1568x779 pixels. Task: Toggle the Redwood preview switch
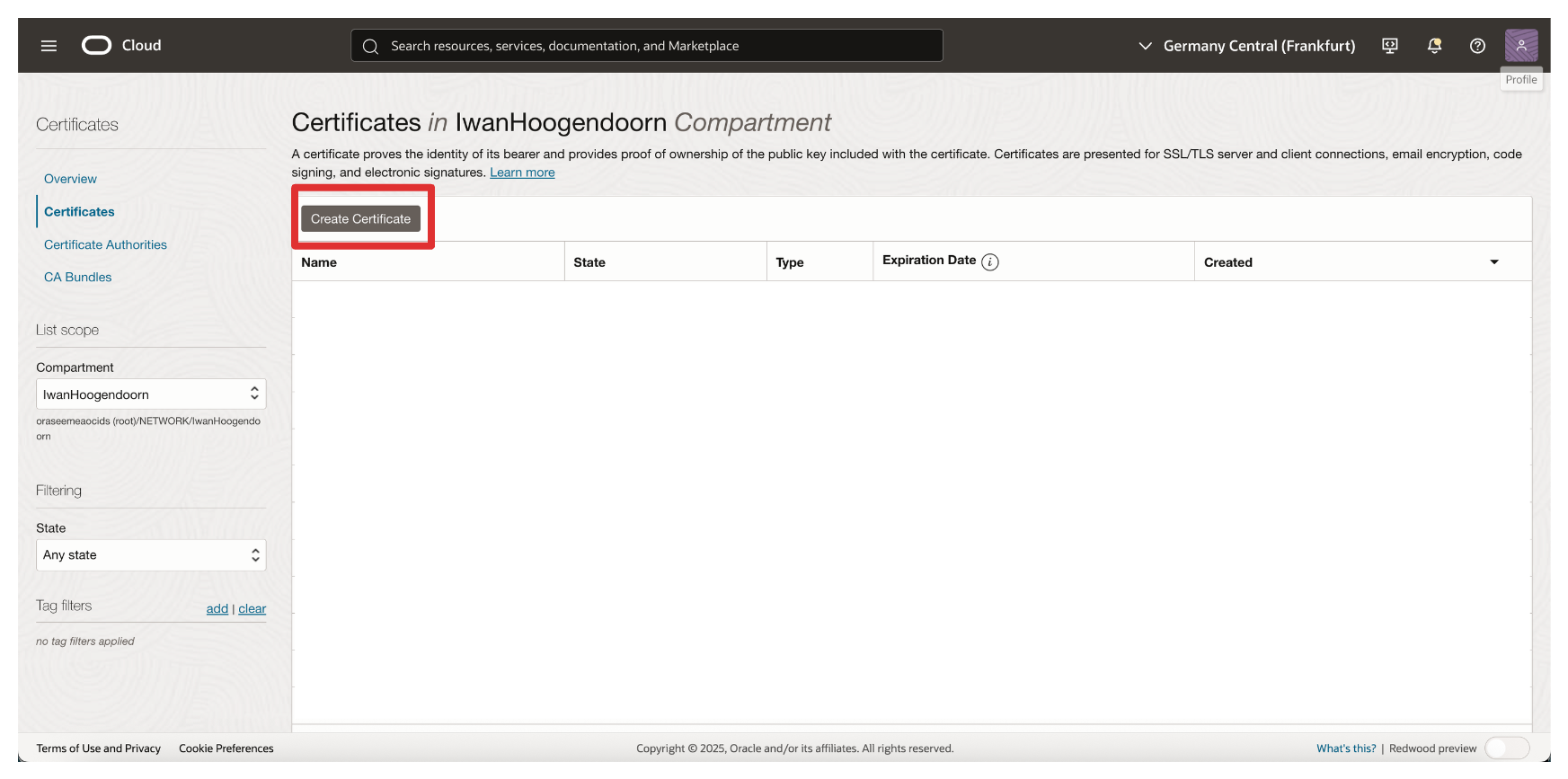tap(1506, 748)
